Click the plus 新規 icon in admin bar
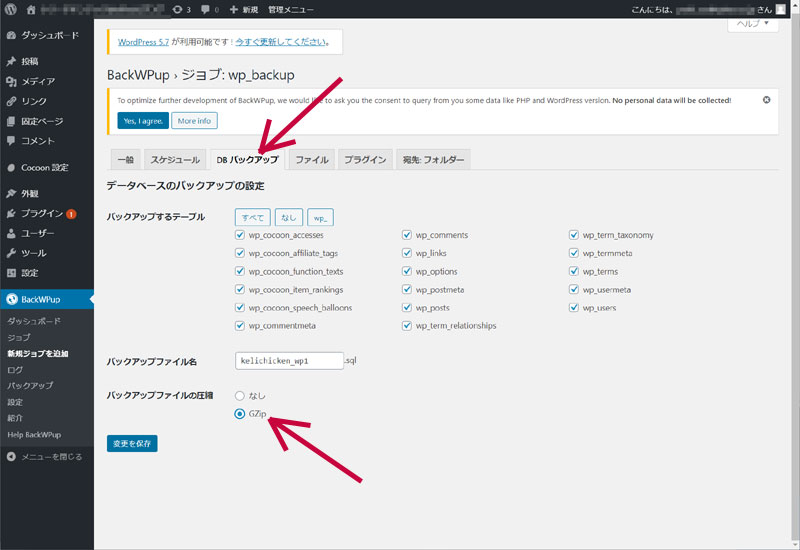Screen dimensions: 800x550 coord(234,9)
